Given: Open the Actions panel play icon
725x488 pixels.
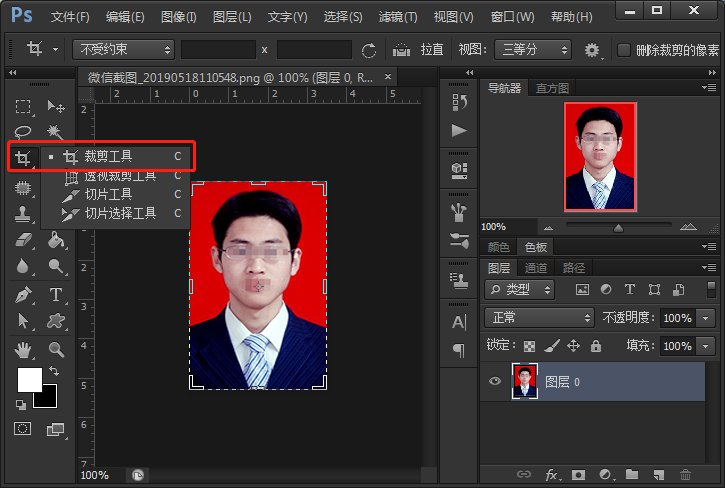Looking at the screenshot, I should tap(459, 130).
